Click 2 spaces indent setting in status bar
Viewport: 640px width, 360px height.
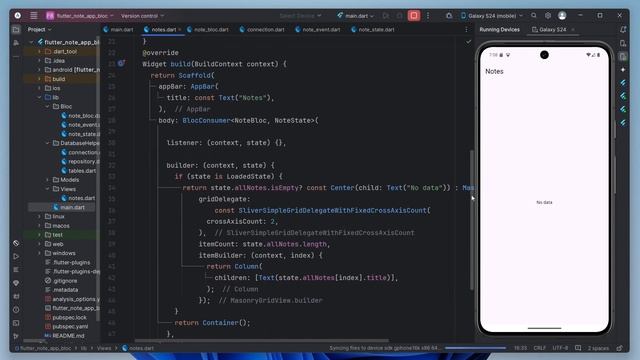[598, 348]
